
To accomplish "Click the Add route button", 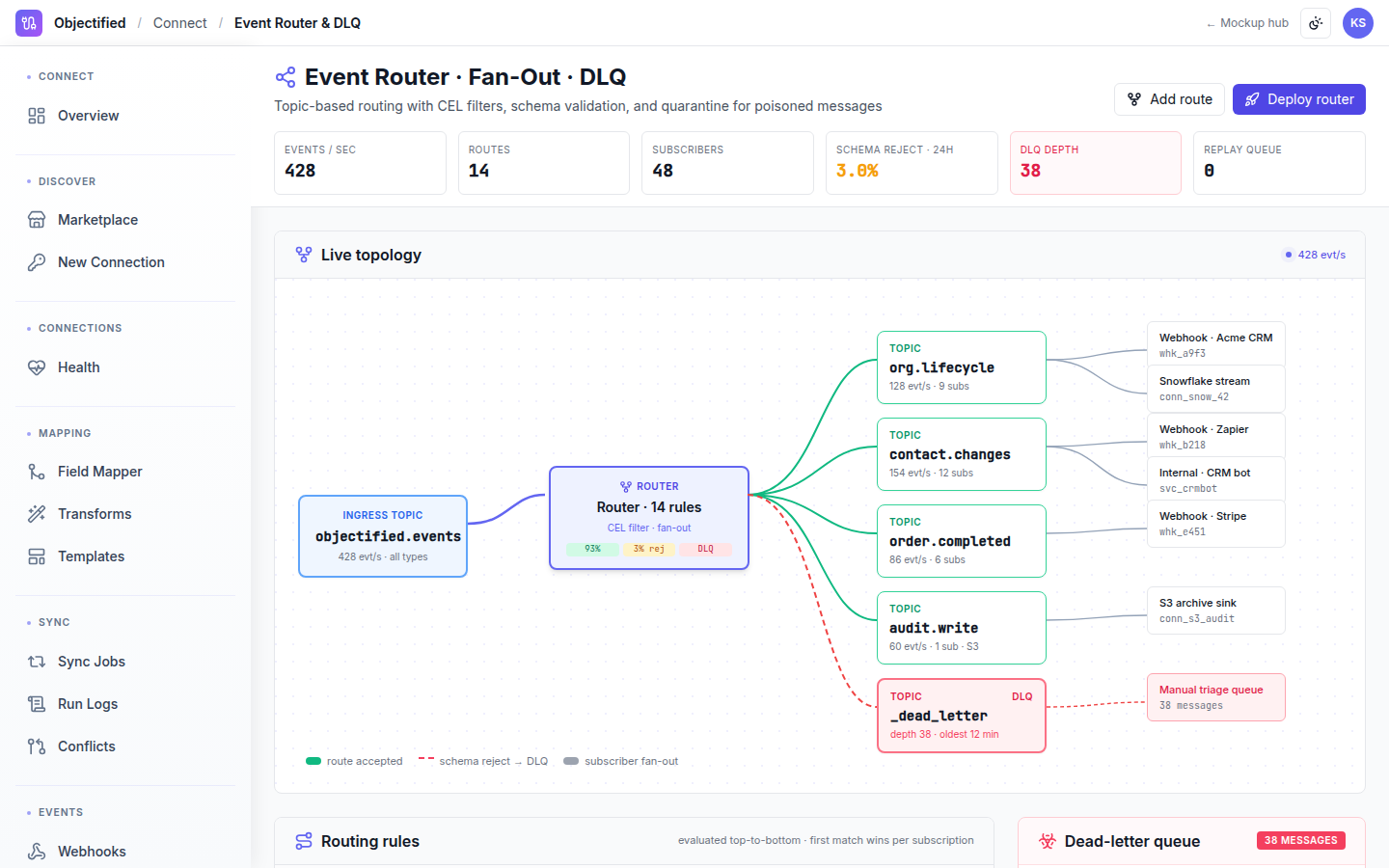I will pyautogui.click(x=1169, y=99).
